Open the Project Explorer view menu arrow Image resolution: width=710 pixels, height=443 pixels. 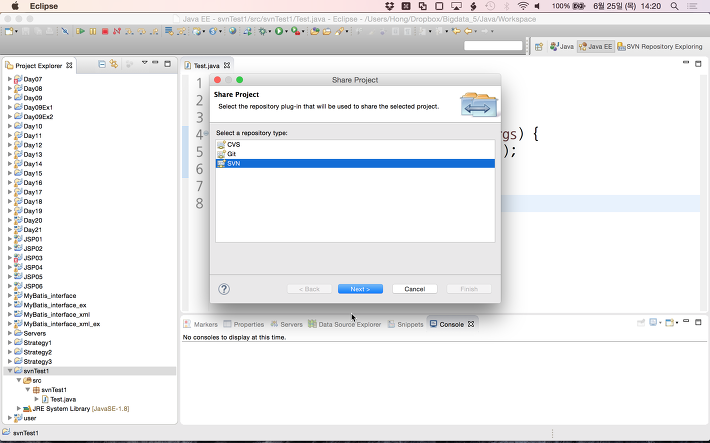144,63
